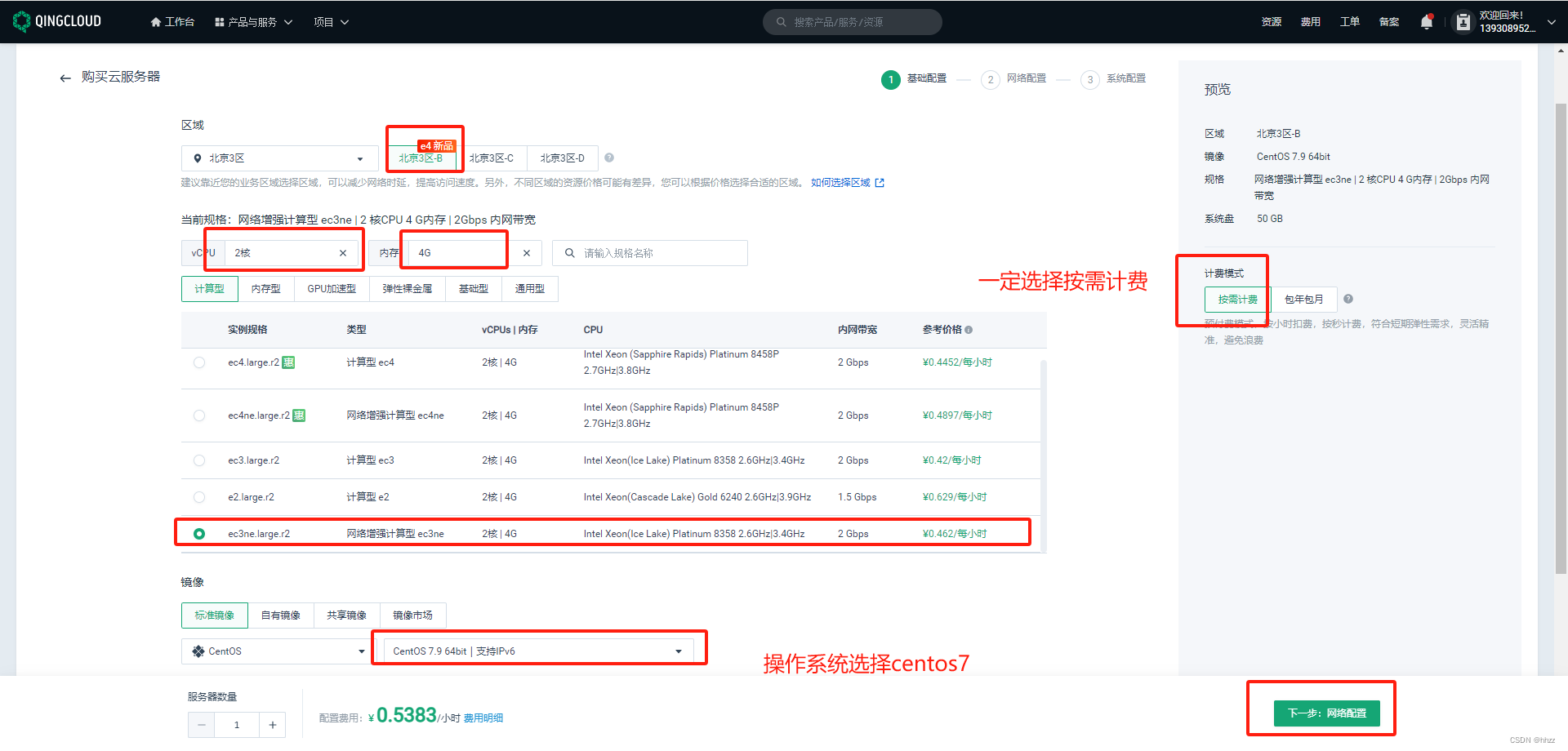Image resolution: width=1568 pixels, height=751 pixels.
Task: Open 备案 in top bar
Action: [x=1388, y=22]
